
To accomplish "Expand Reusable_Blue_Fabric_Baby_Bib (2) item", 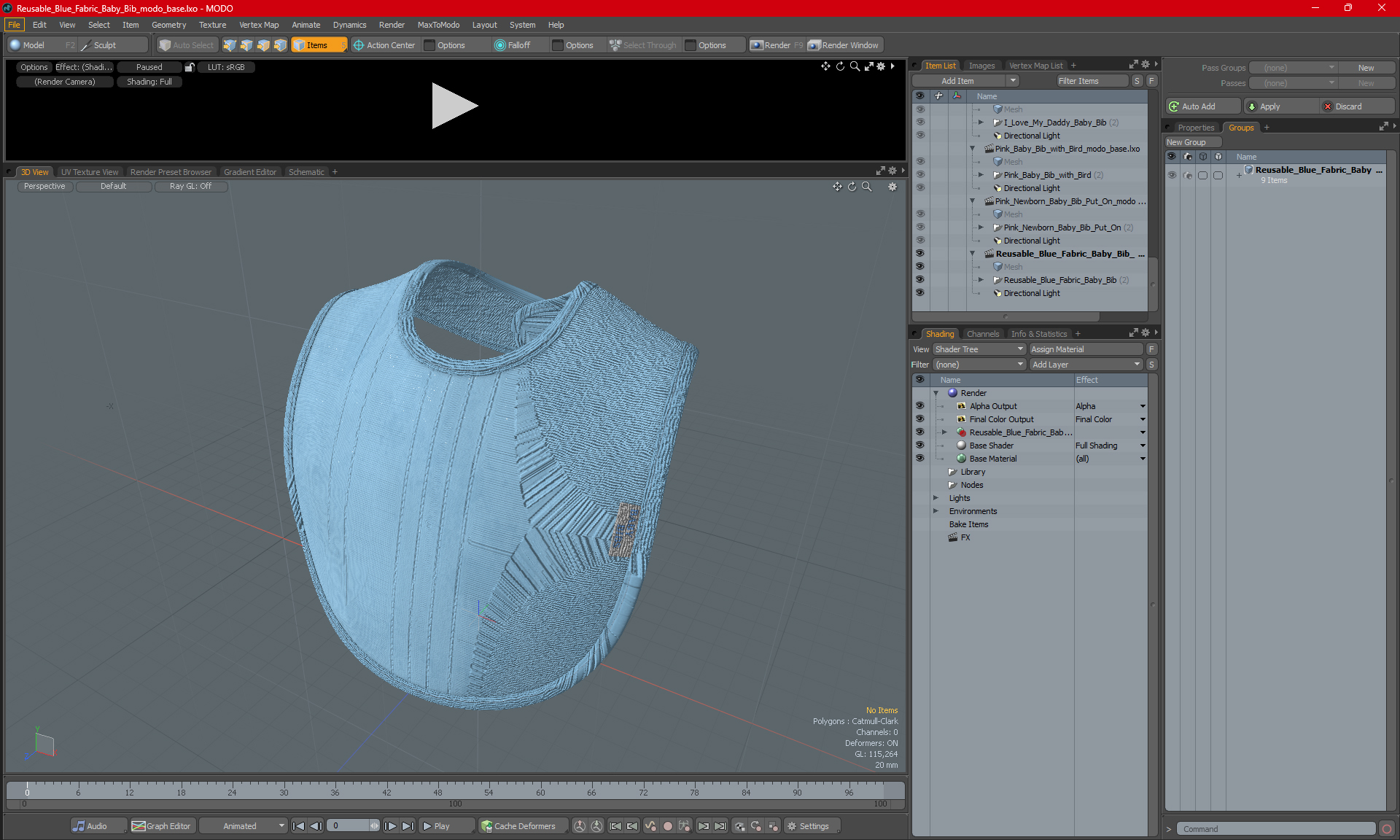I will point(981,280).
